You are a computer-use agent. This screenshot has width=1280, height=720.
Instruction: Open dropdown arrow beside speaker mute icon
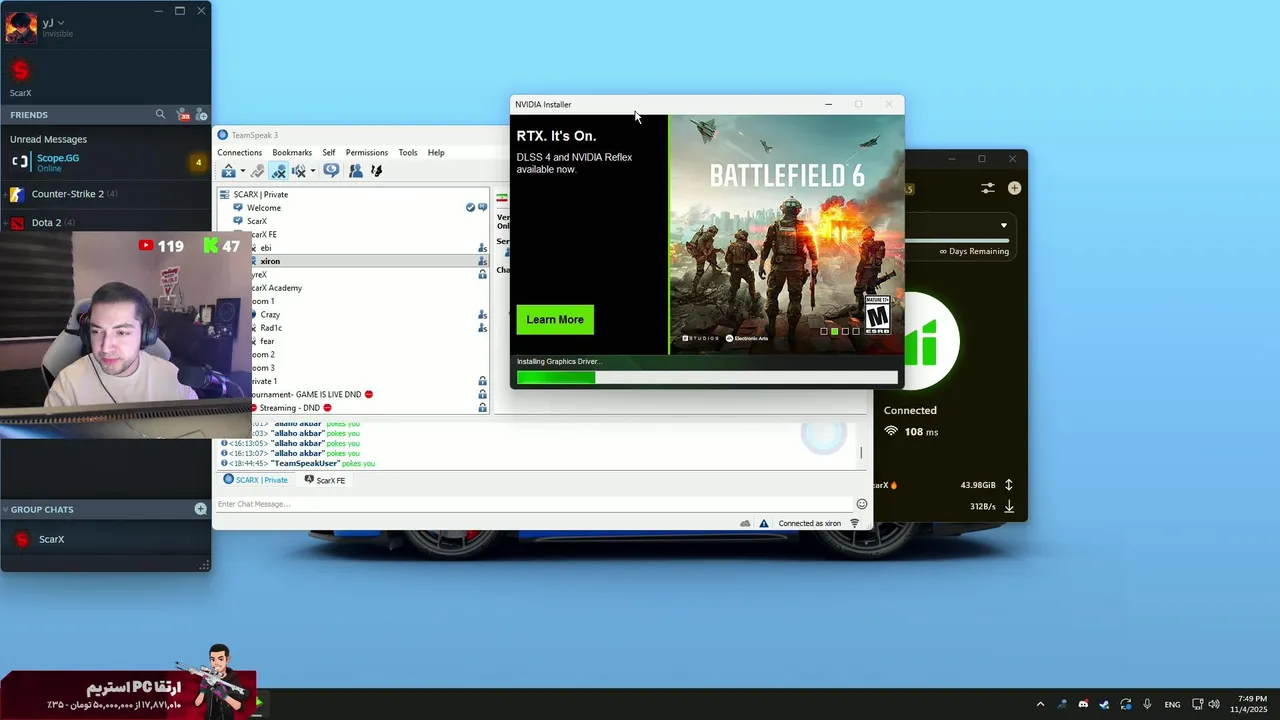pyautogui.click(x=312, y=171)
